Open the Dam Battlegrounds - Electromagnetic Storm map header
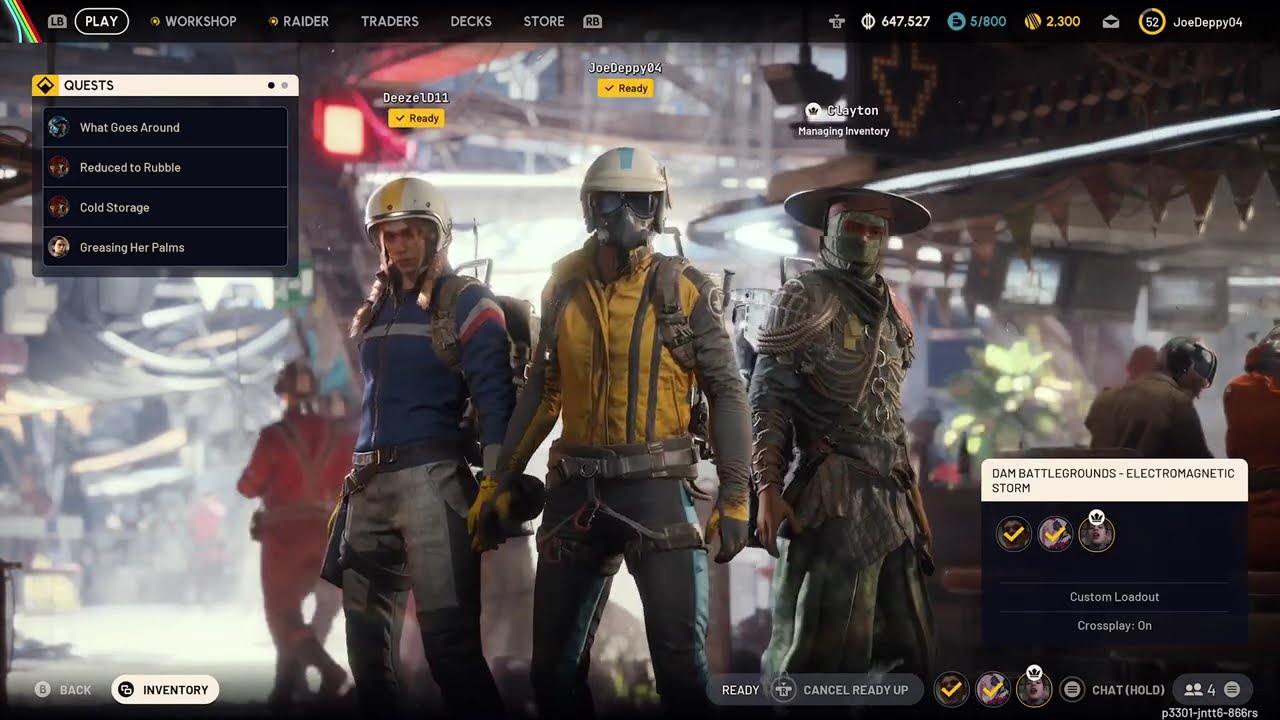 click(x=1114, y=480)
